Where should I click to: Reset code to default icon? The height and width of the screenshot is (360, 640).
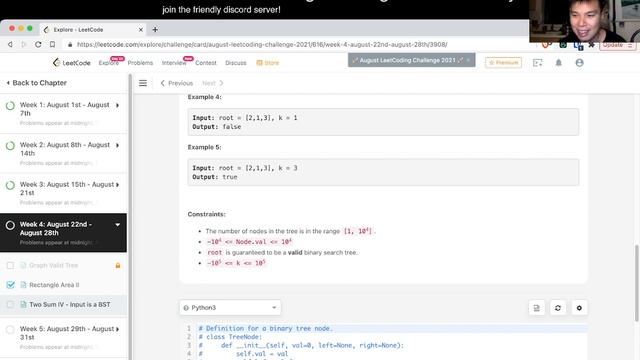coord(558,308)
